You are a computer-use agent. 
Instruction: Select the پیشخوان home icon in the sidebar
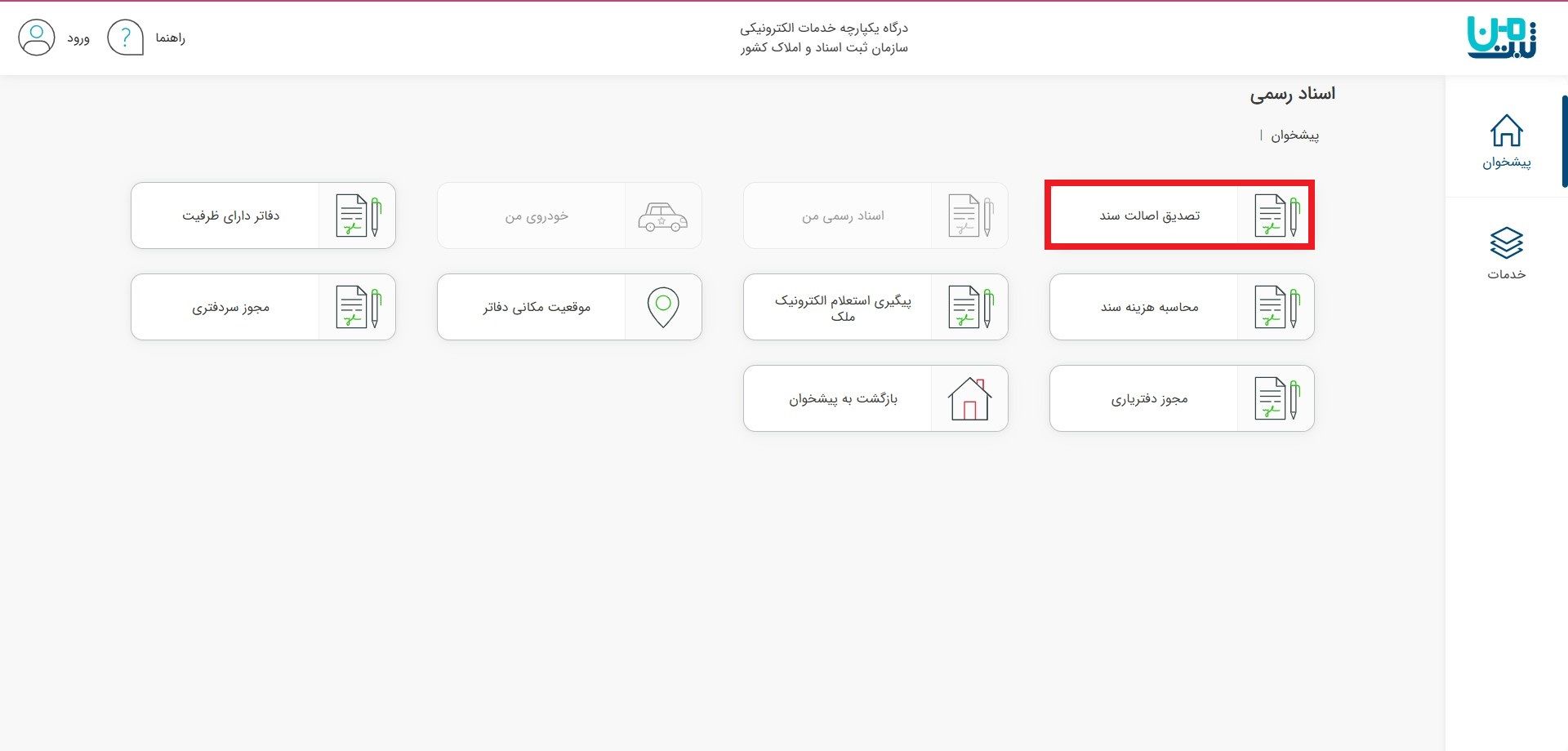(1507, 131)
